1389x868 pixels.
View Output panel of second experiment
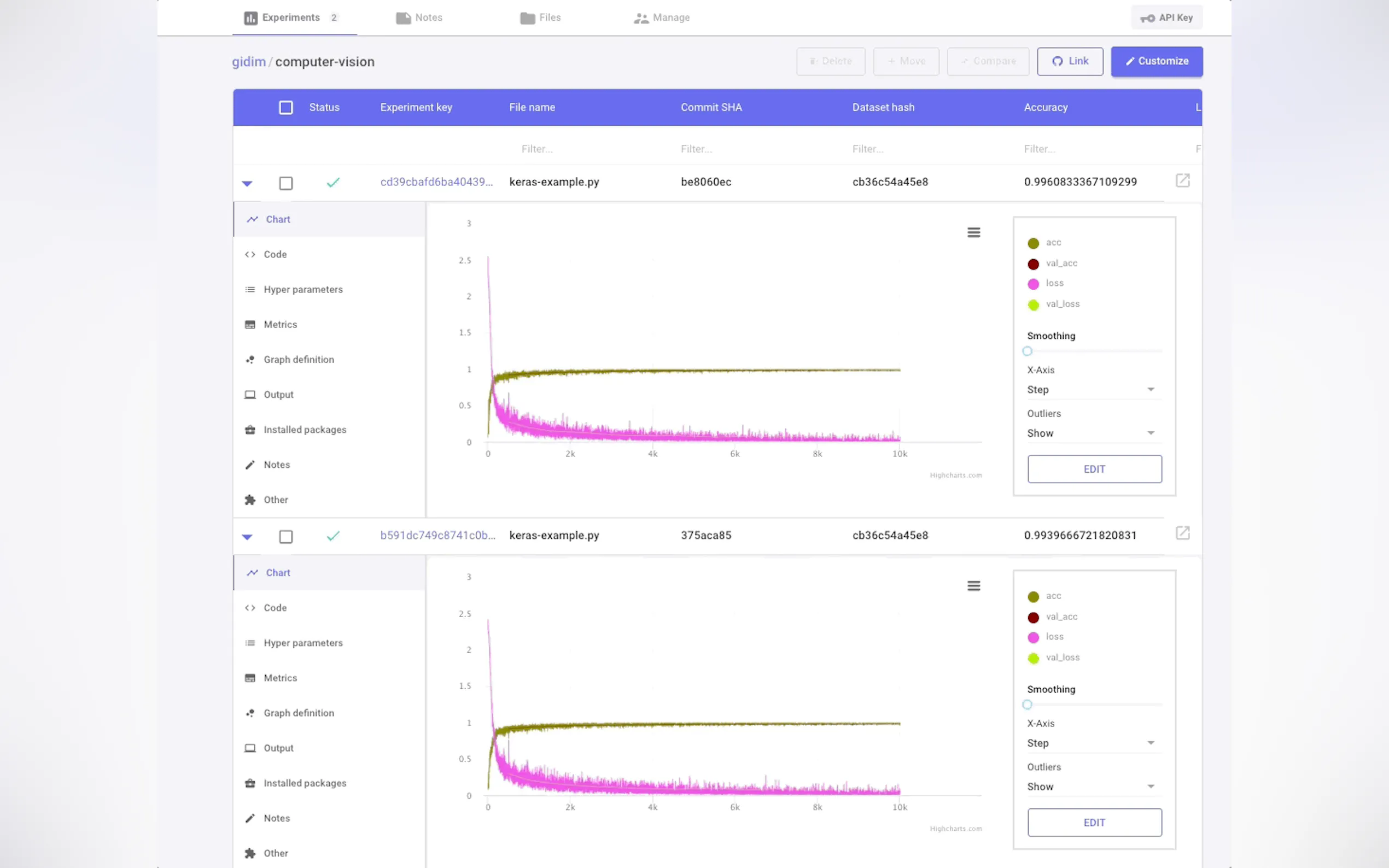point(278,747)
